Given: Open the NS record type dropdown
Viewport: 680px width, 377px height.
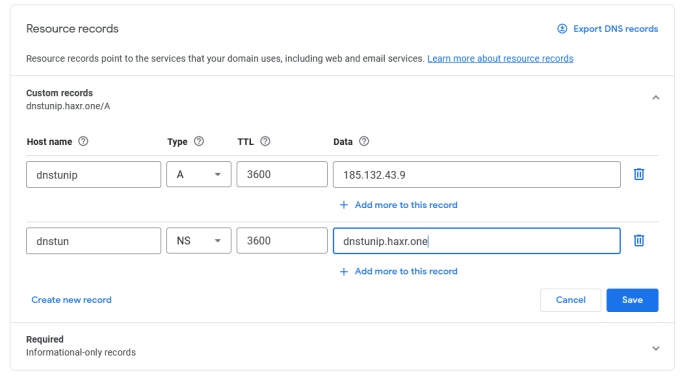Looking at the screenshot, I should pyautogui.click(x=199, y=240).
